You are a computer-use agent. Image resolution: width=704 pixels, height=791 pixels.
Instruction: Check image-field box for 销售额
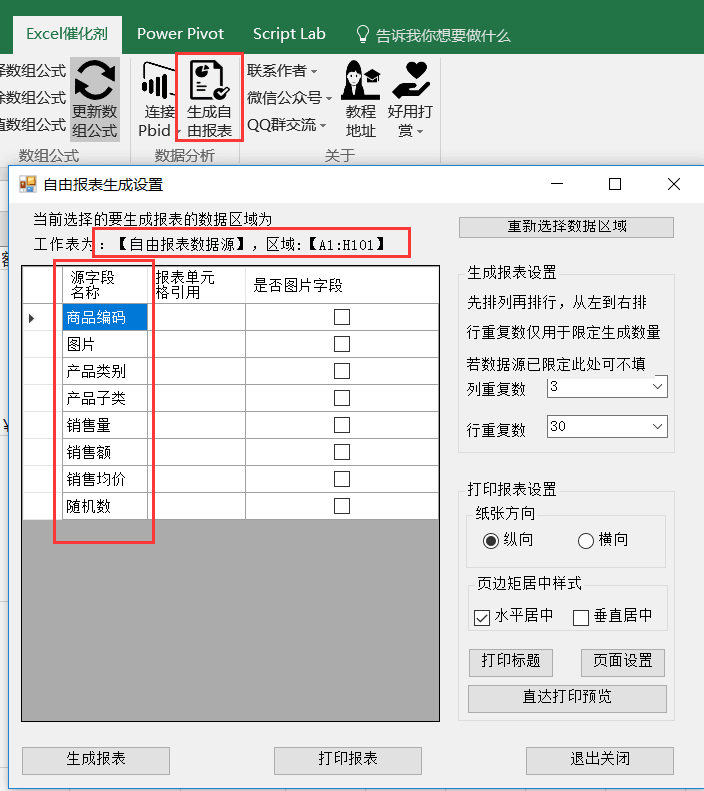(x=342, y=452)
